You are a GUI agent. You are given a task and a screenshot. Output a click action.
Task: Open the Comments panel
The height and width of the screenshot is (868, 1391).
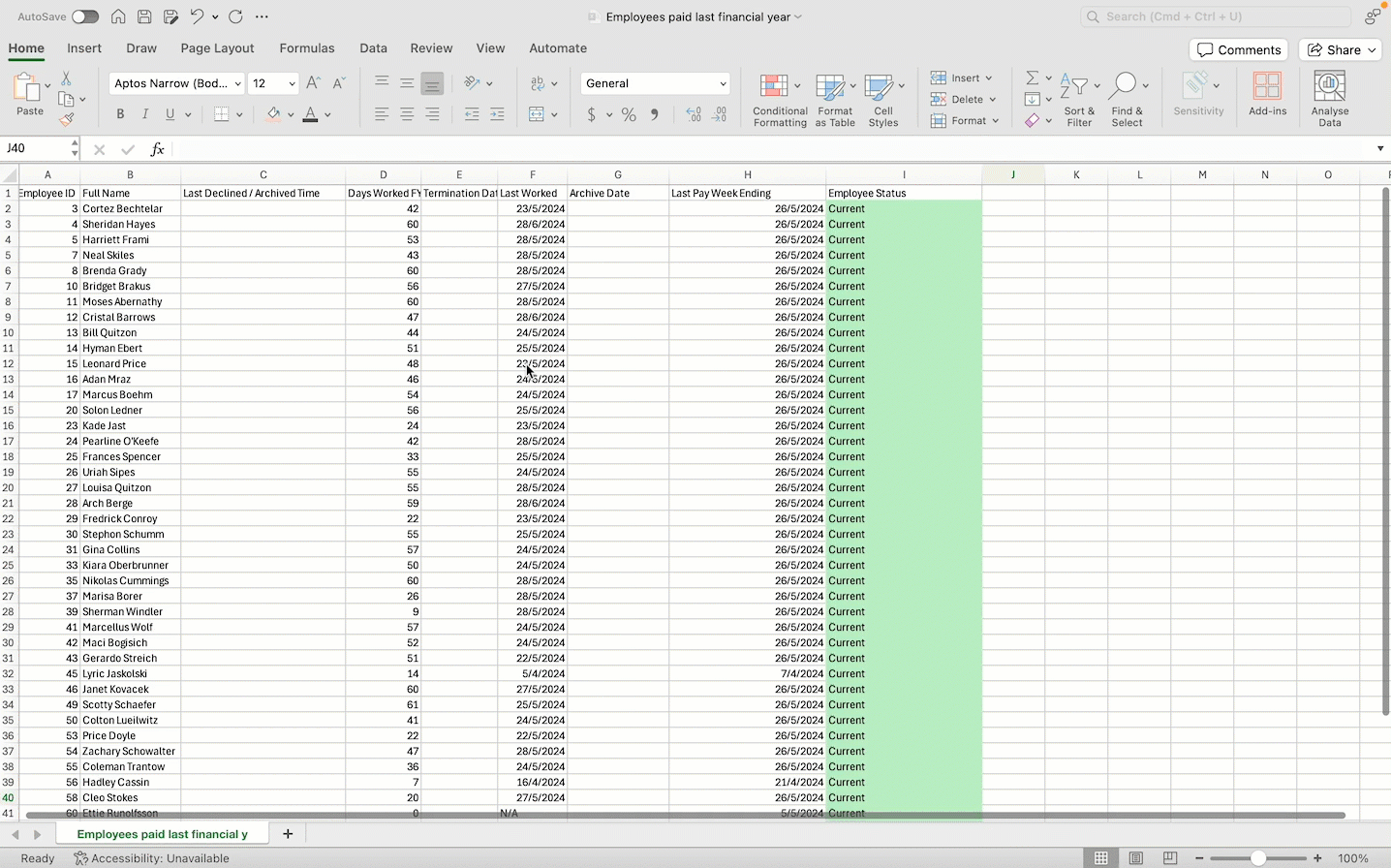tap(1239, 50)
